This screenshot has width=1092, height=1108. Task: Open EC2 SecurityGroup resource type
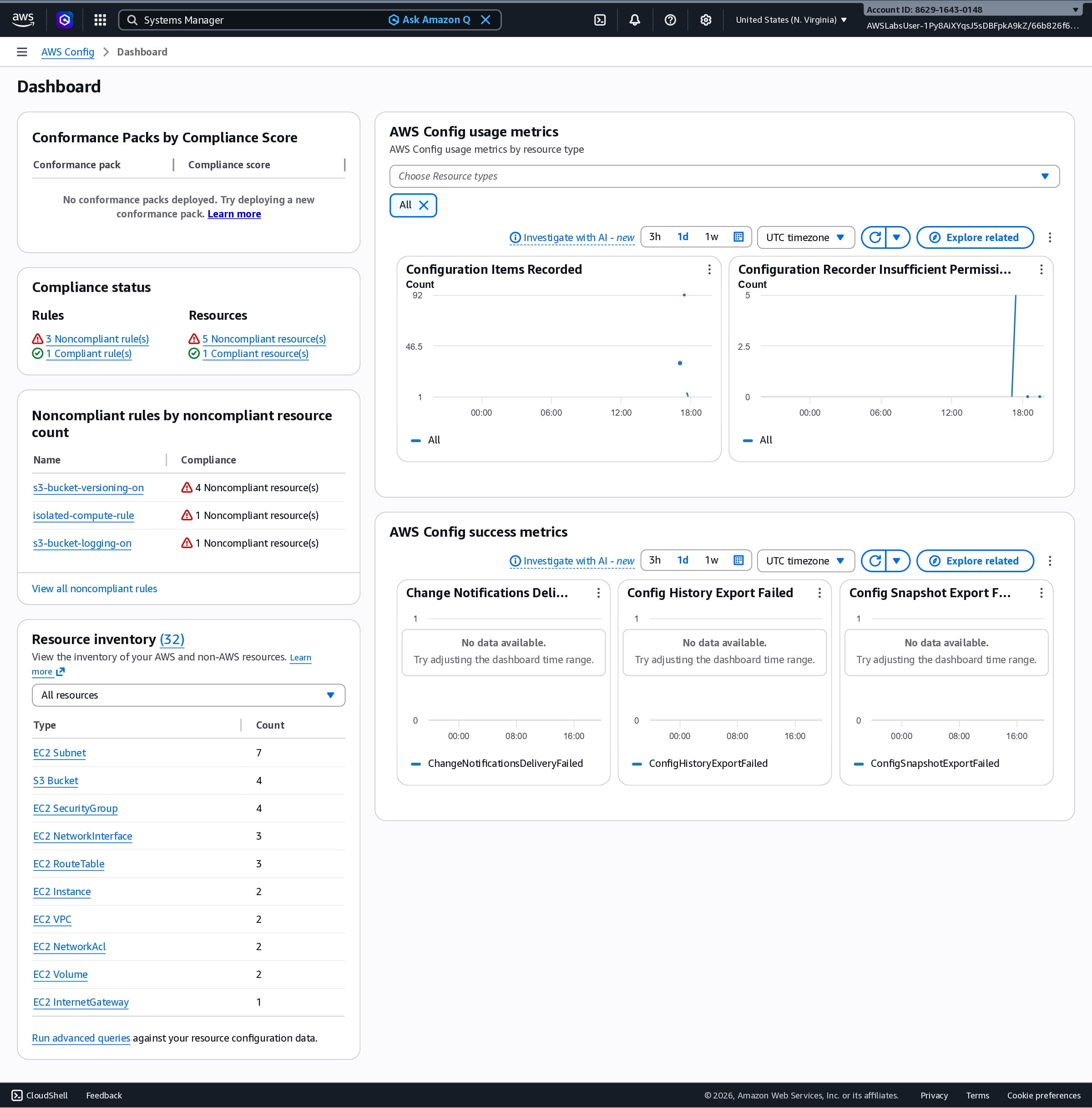click(75, 808)
